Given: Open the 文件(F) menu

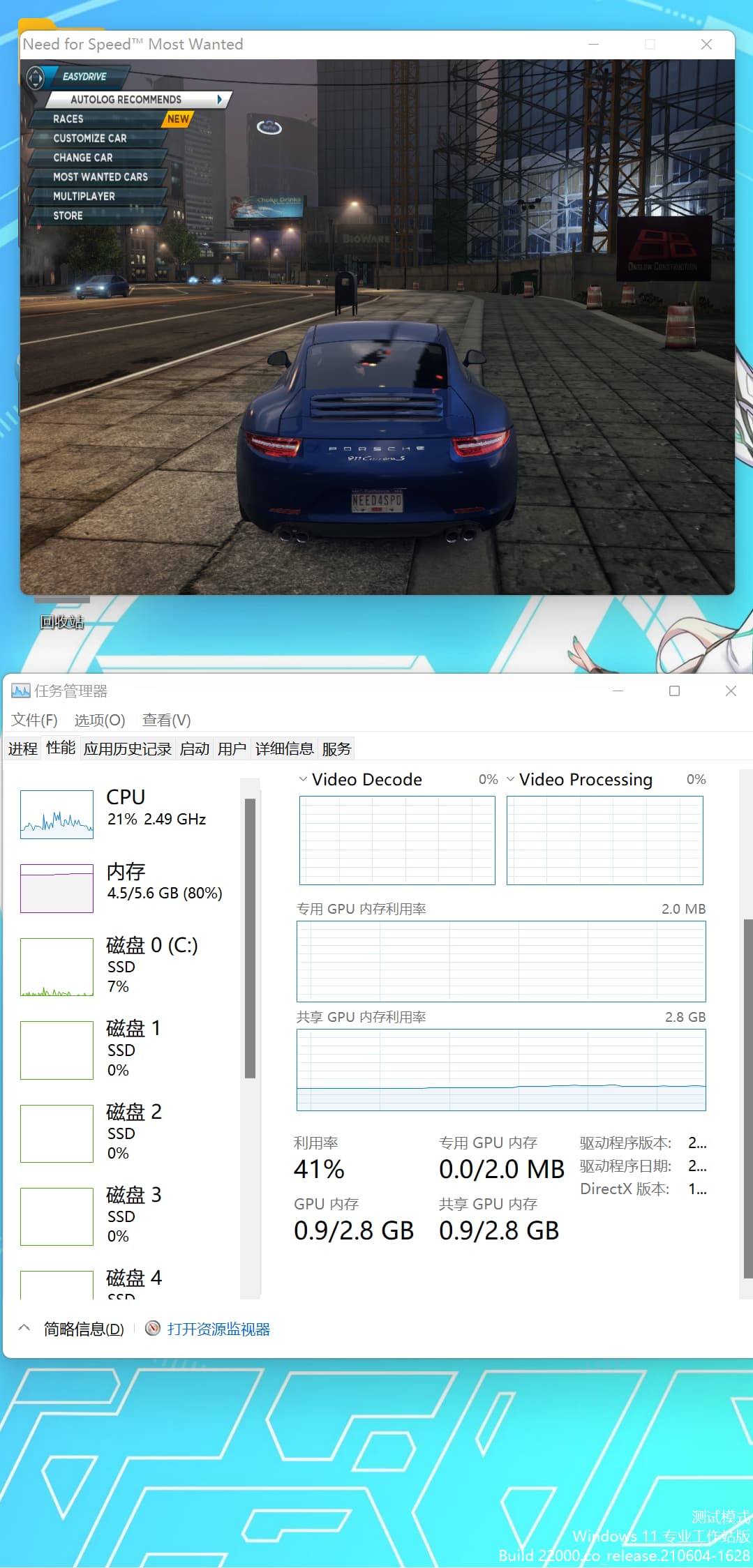Looking at the screenshot, I should tap(34, 720).
